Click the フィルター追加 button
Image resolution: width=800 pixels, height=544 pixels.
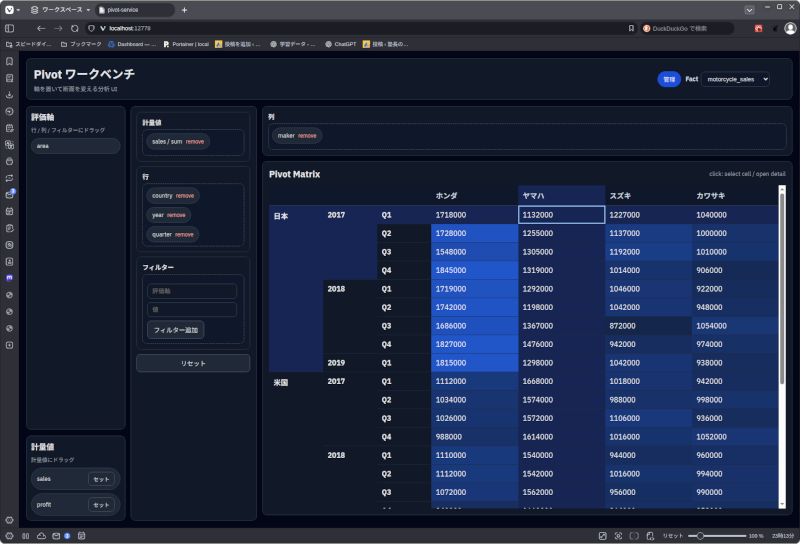pos(176,329)
